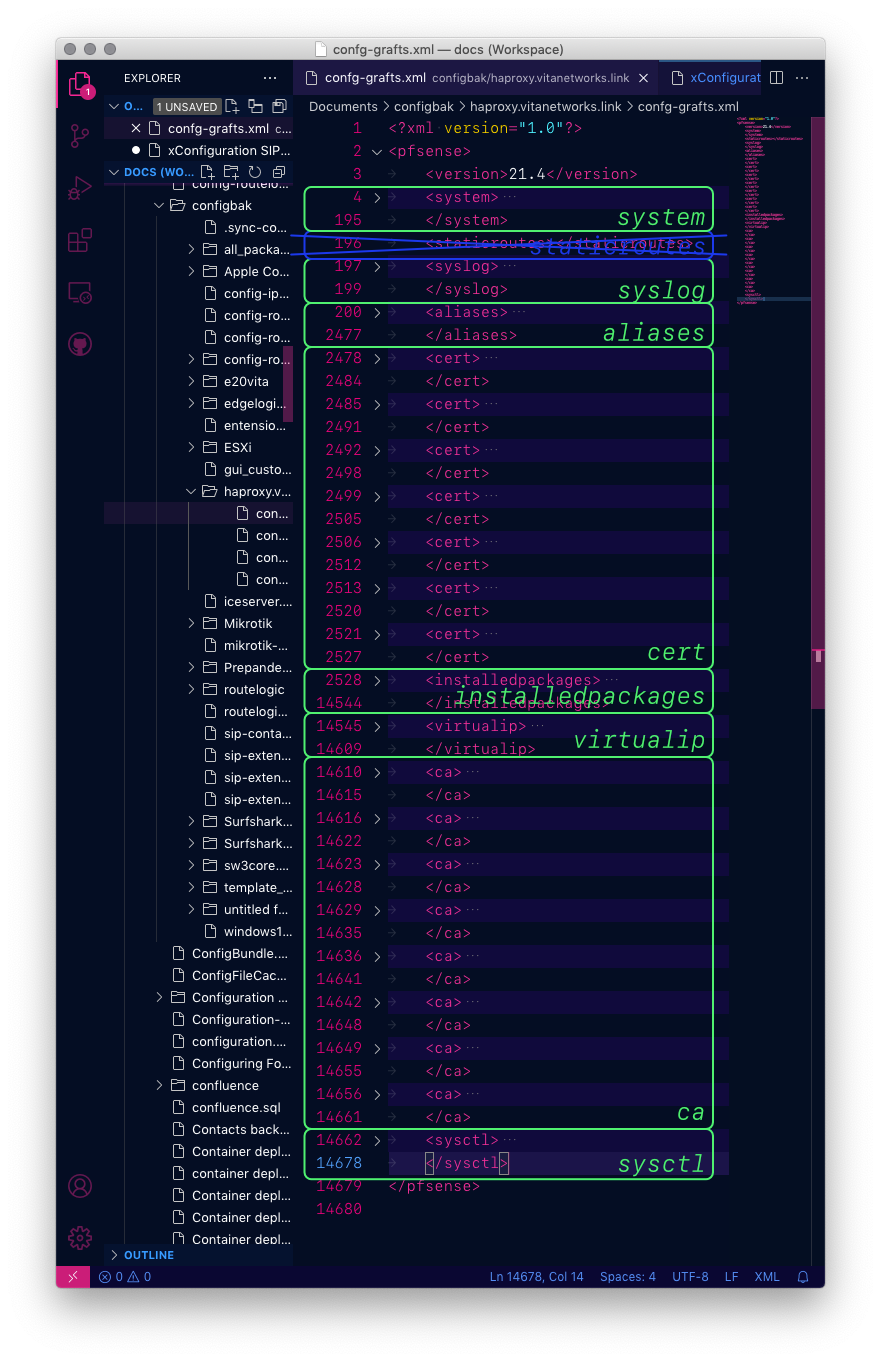The width and height of the screenshot is (881, 1362).
Task: Open editor More Actions ellipsis menu
Action: (x=803, y=78)
